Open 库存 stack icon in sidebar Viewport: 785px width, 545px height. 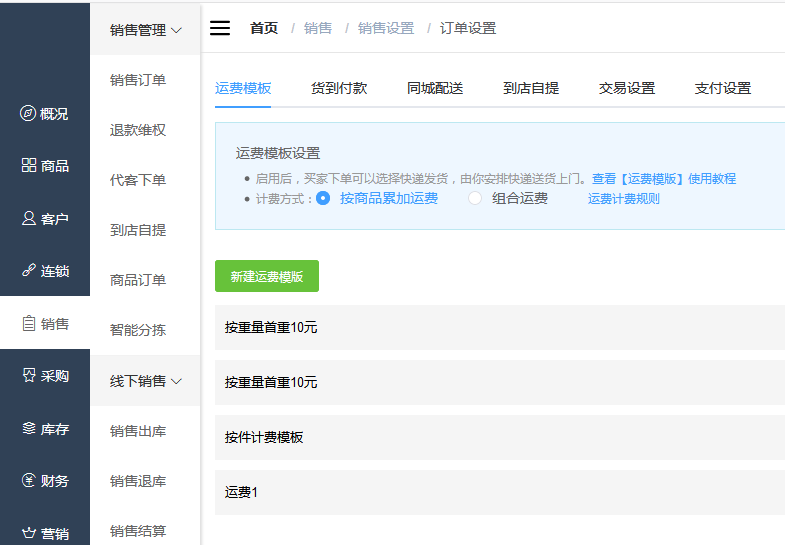point(29,428)
